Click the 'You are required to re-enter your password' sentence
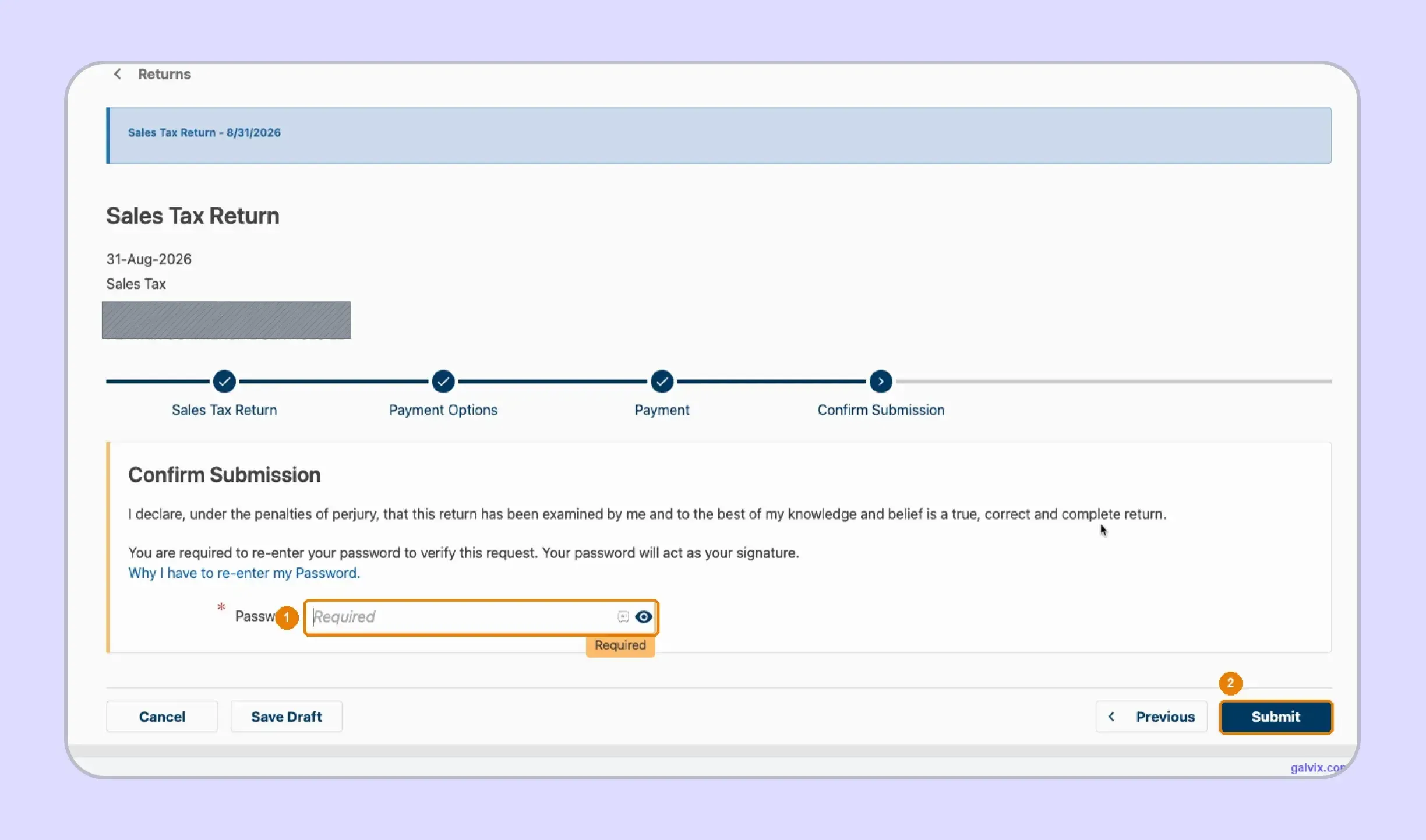This screenshot has width=1426, height=840. click(x=464, y=553)
